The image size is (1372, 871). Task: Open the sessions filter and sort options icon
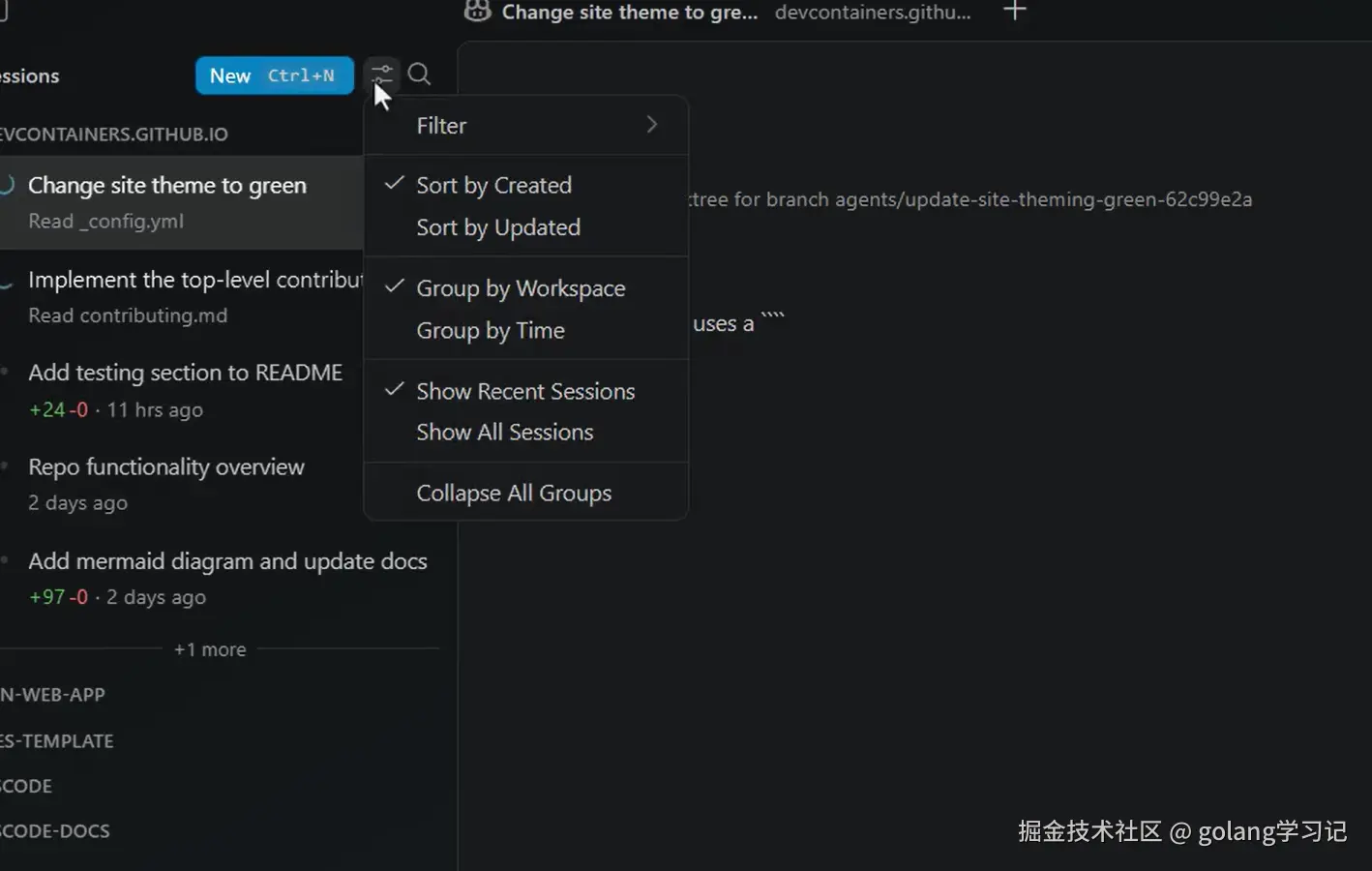point(382,75)
